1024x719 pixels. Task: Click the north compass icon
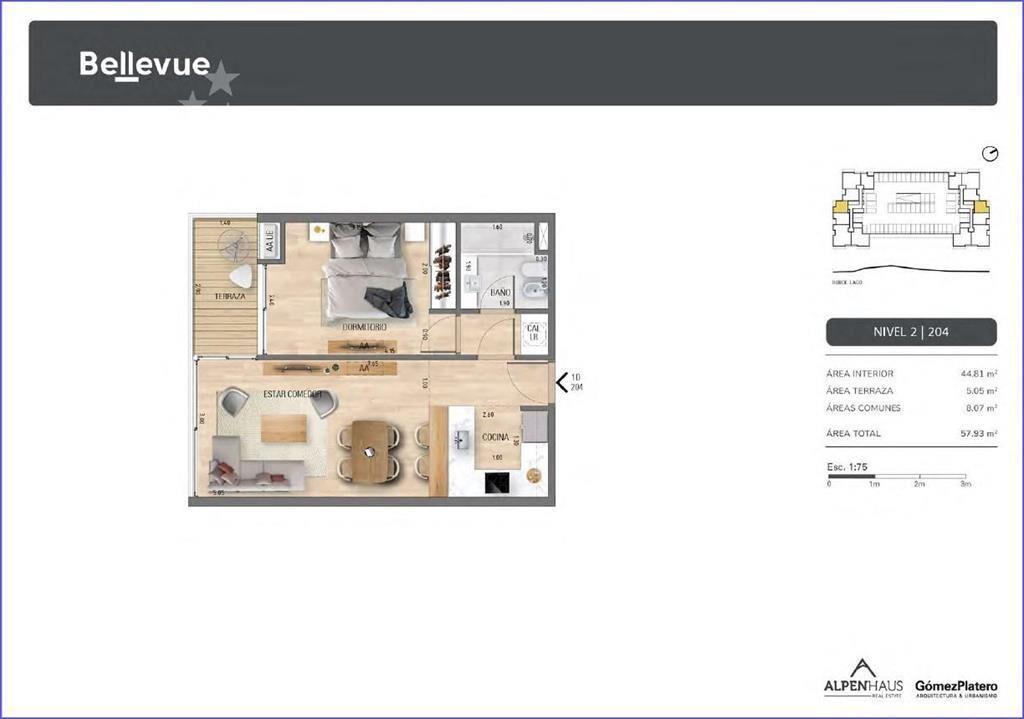click(990, 153)
